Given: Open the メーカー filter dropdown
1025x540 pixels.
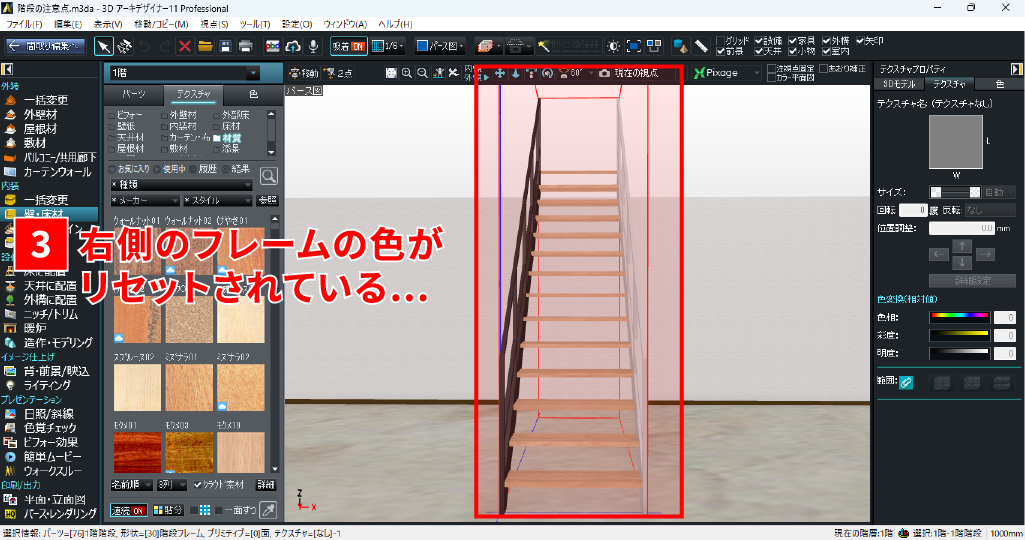Looking at the screenshot, I should [144, 200].
